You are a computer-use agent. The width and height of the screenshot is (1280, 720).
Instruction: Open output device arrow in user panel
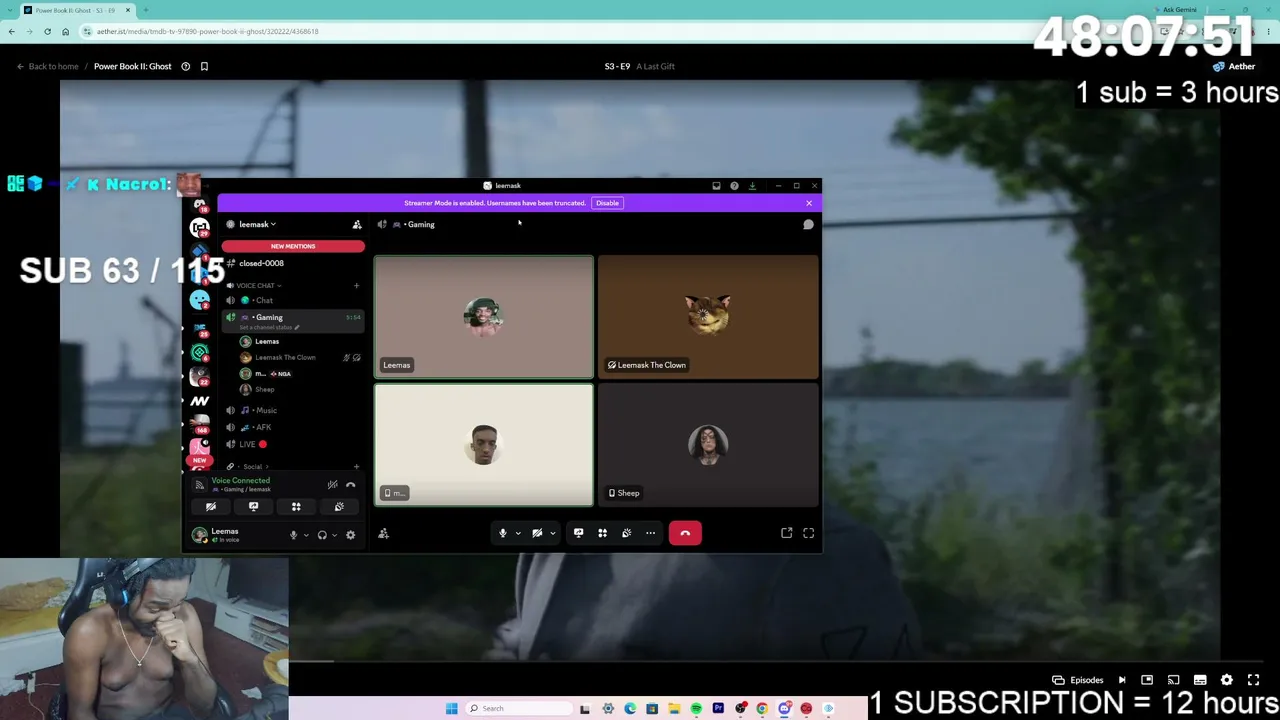click(334, 535)
